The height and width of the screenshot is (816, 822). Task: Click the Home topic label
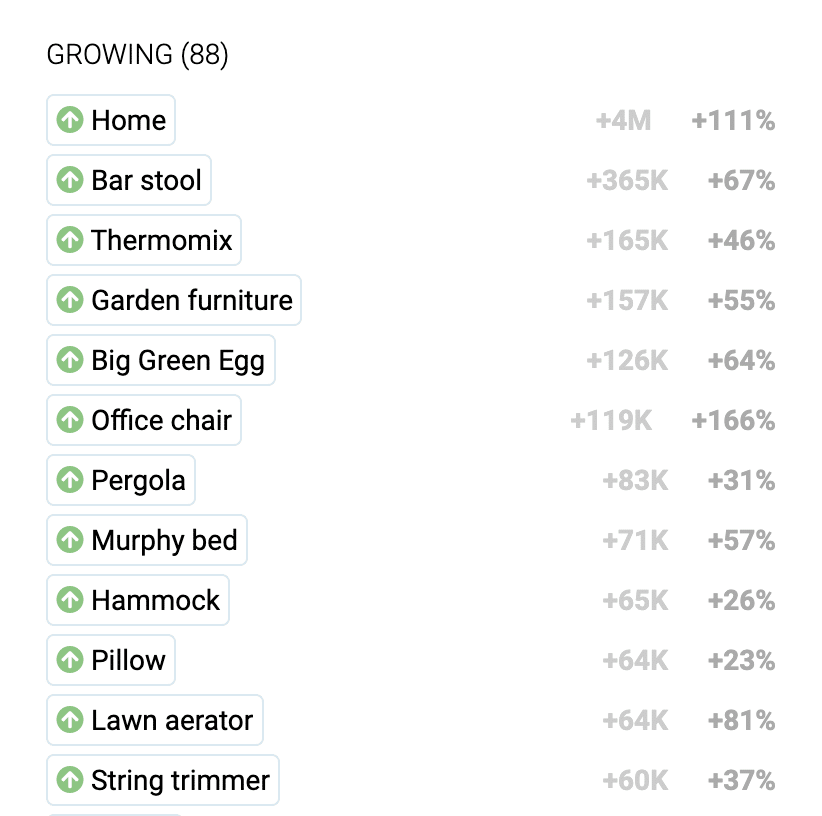click(x=128, y=121)
